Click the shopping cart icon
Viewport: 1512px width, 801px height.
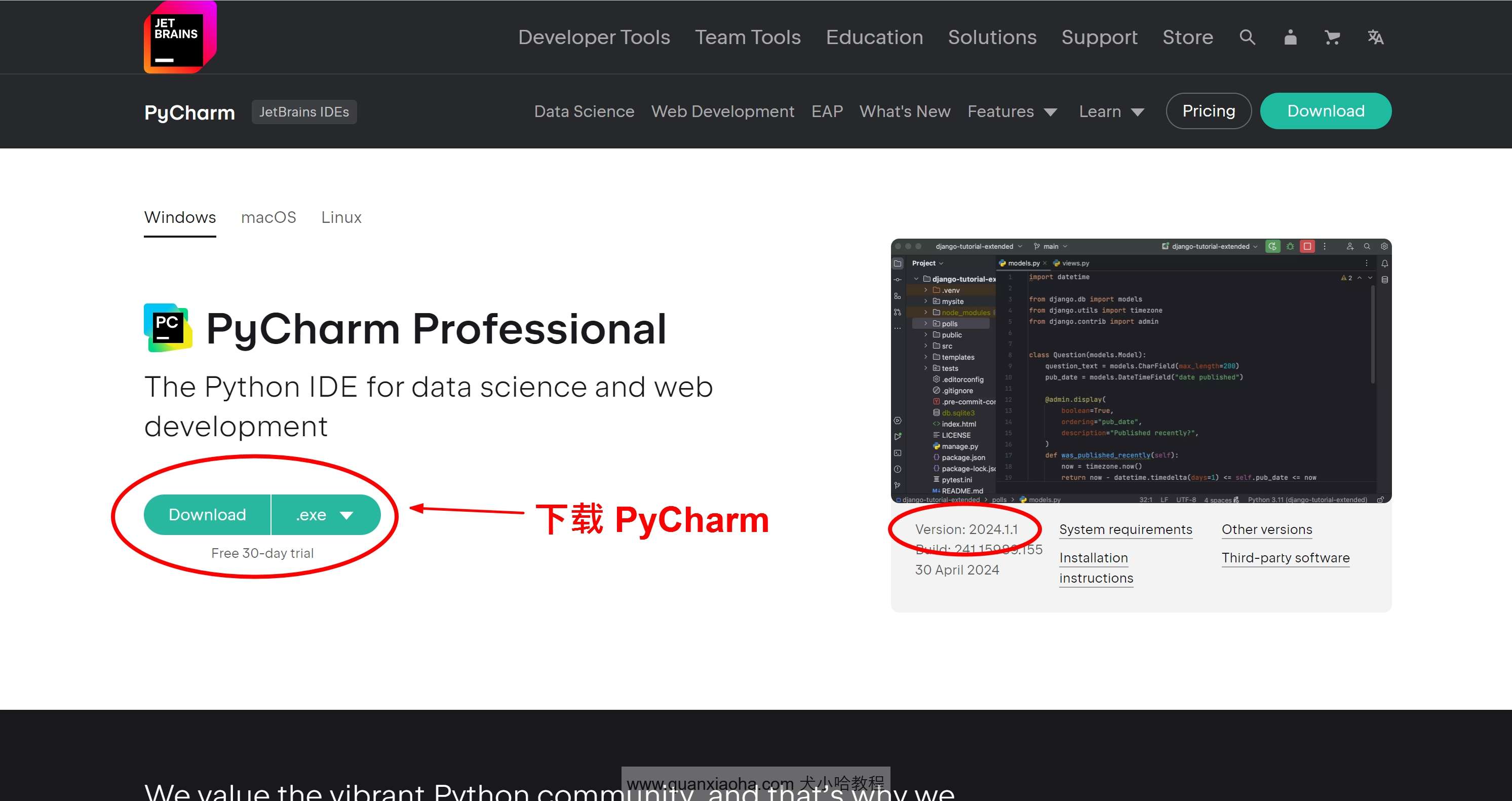(x=1333, y=37)
